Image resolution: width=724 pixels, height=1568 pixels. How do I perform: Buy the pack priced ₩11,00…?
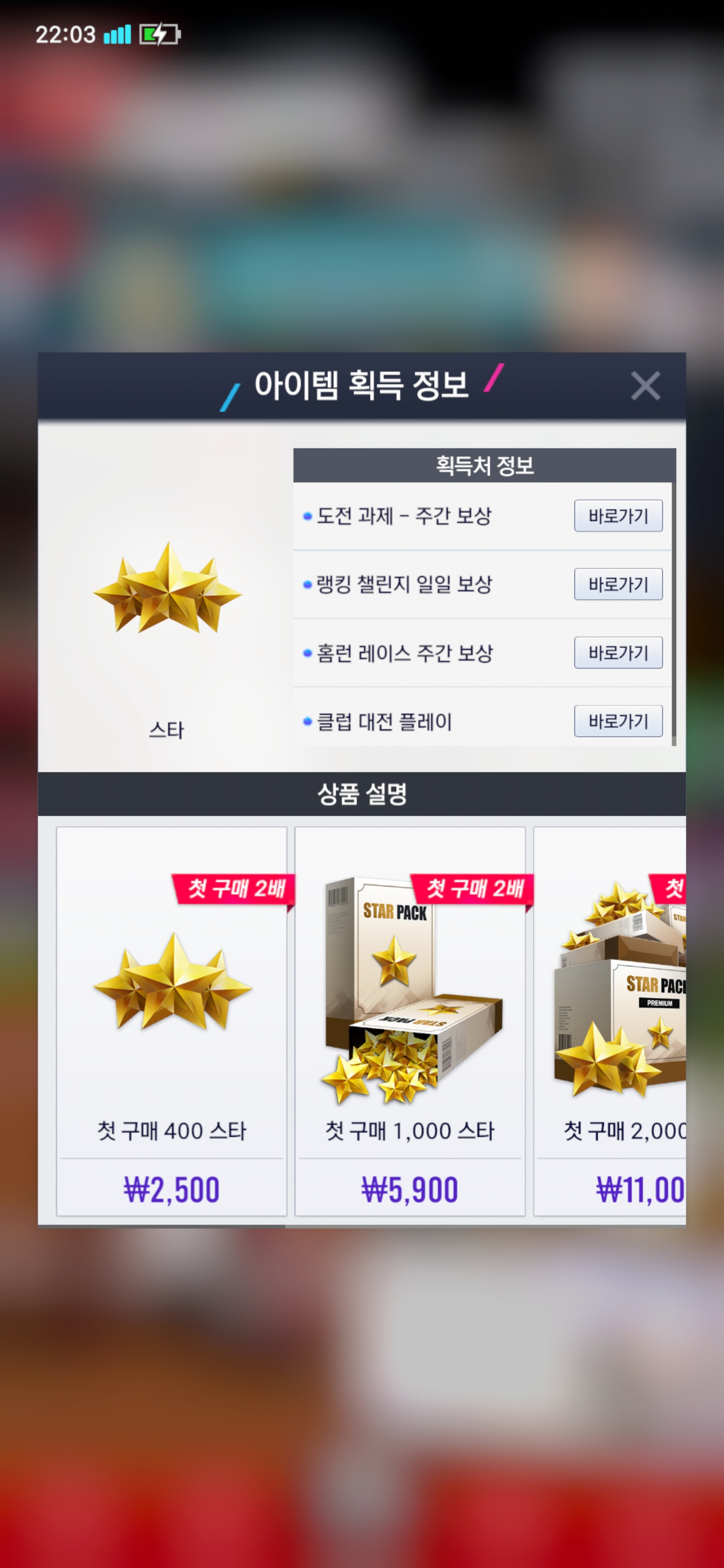[x=640, y=1190]
